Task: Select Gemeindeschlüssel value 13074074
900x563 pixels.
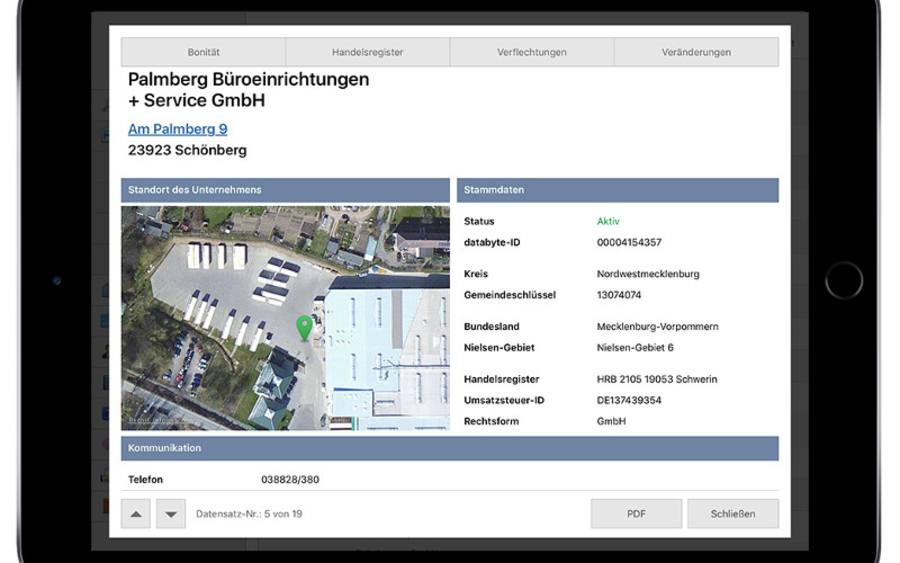Action: (619, 295)
